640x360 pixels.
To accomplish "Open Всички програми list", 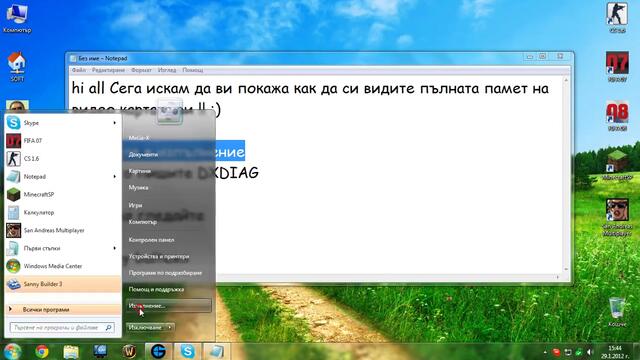I will (62, 309).
